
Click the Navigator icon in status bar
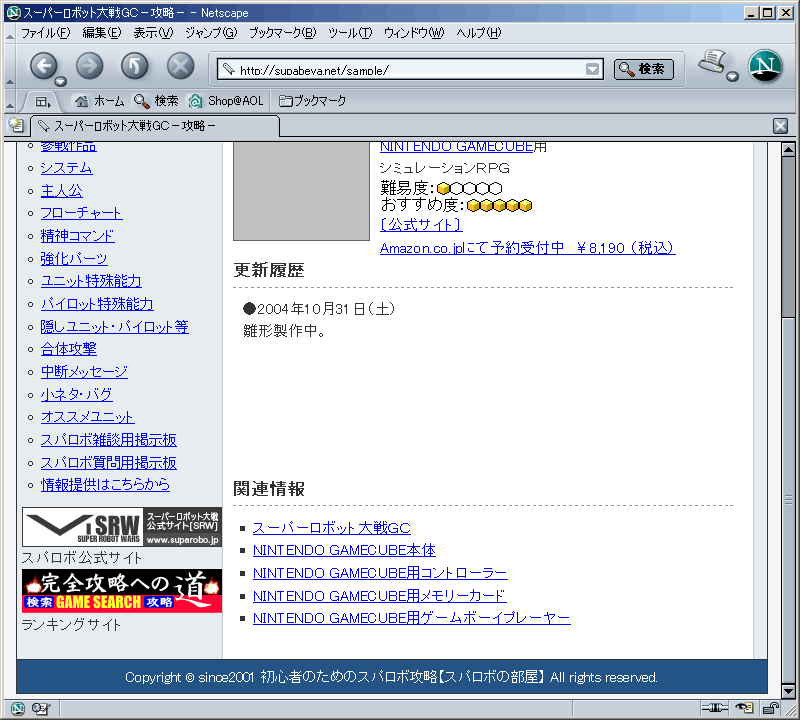pyautogui.click(x=17, y=708)
